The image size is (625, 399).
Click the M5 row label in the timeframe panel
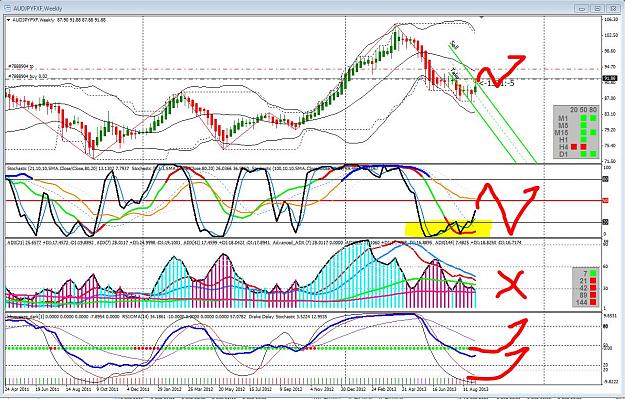point(563,125)
